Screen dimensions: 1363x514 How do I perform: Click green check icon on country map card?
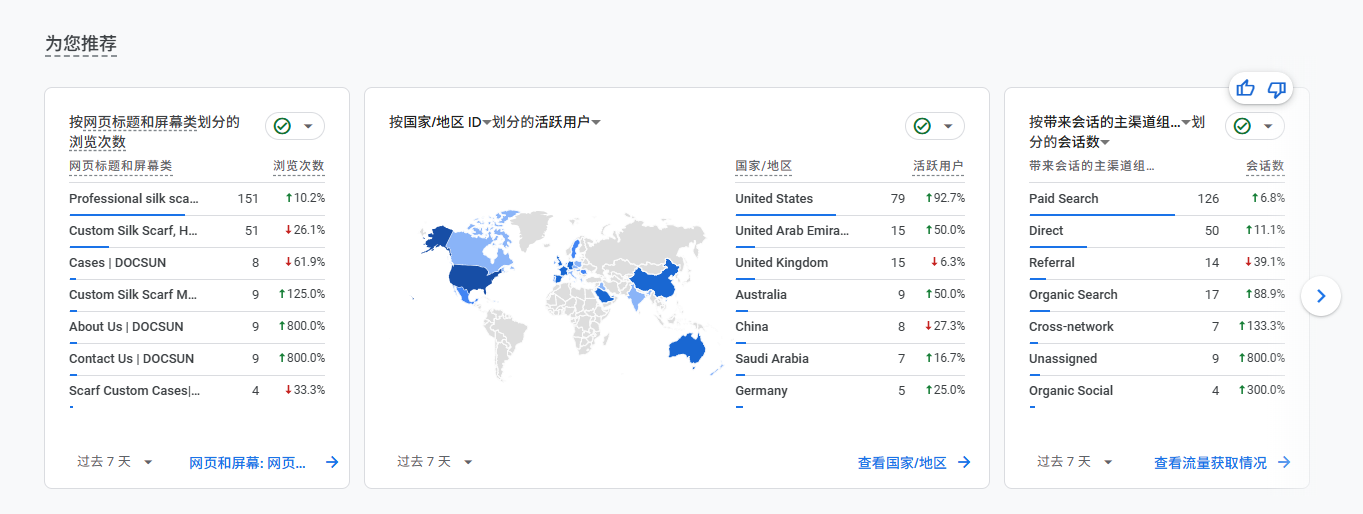[x=922, y=126]
